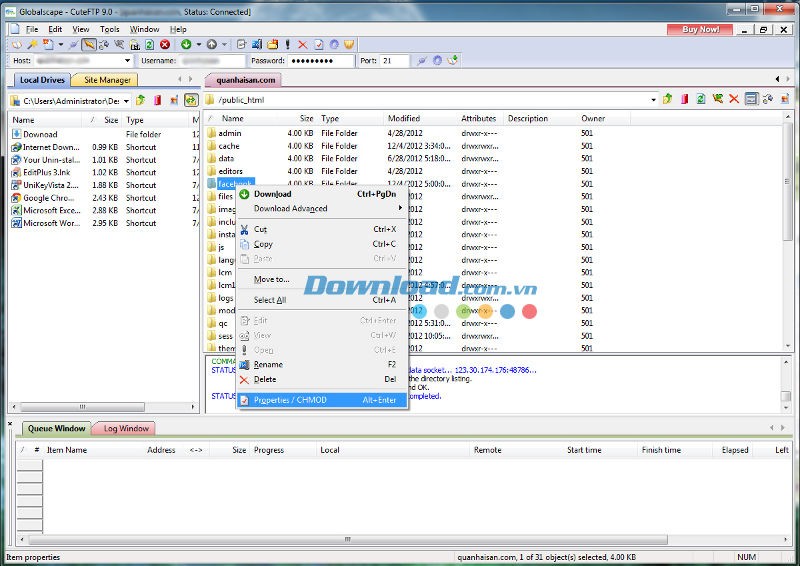Click the red bookmark icon in local pane
The image size is (800, 566).
[x=157, y=100]
